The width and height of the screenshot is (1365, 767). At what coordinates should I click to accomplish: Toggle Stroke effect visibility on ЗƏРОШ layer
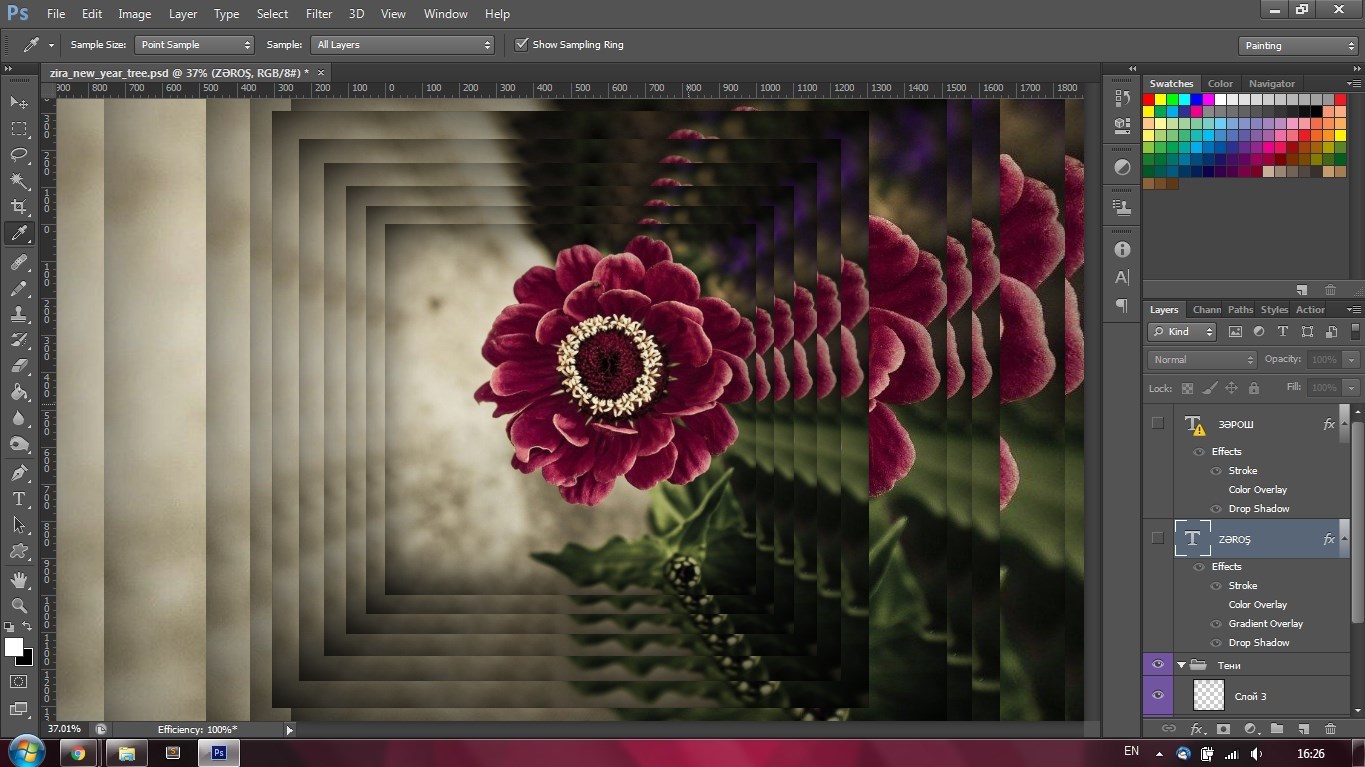click(x=1216, y=471)
